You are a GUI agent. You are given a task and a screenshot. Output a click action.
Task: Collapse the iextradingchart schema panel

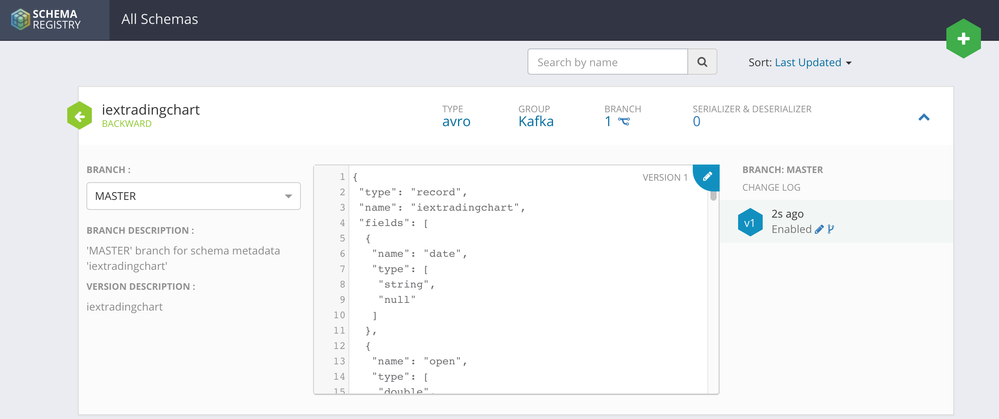(924, 117)
